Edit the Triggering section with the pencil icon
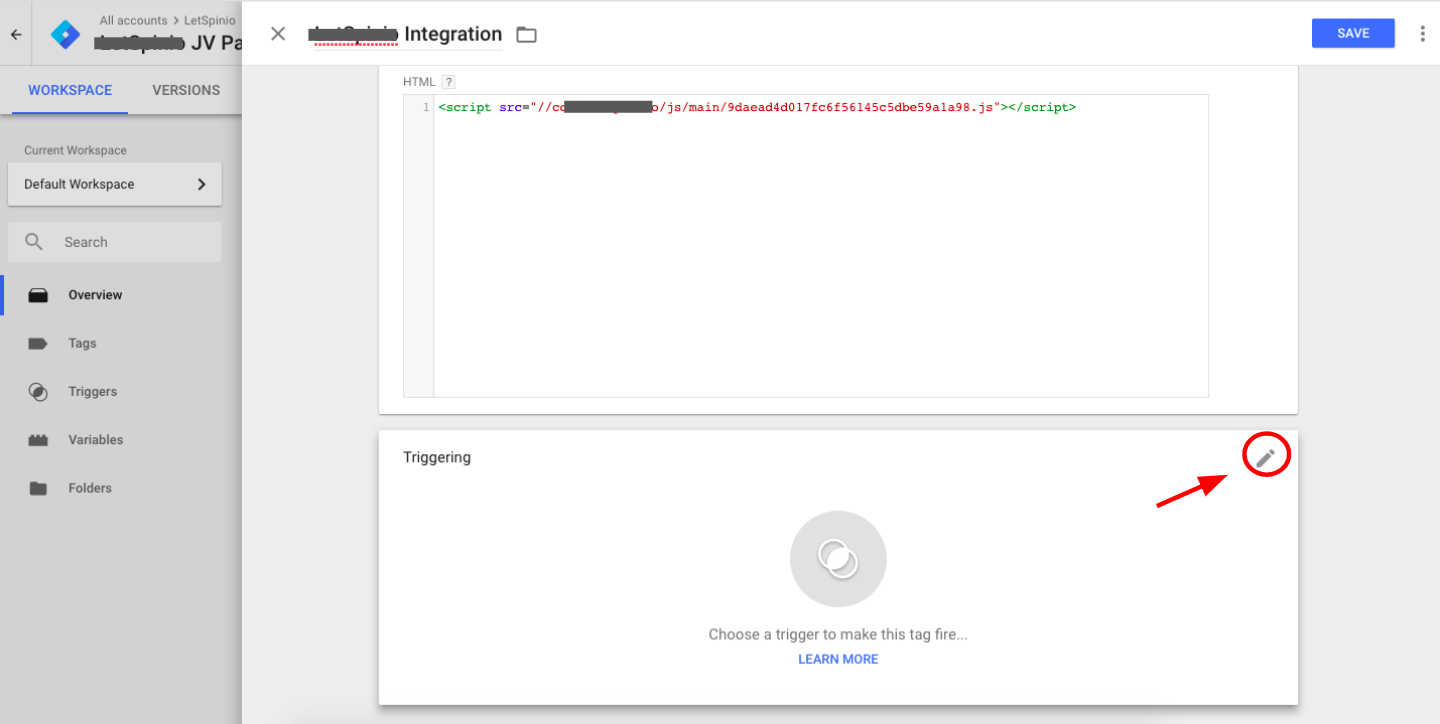Screen dimensions: 1440x724 tap(1266, 458)
